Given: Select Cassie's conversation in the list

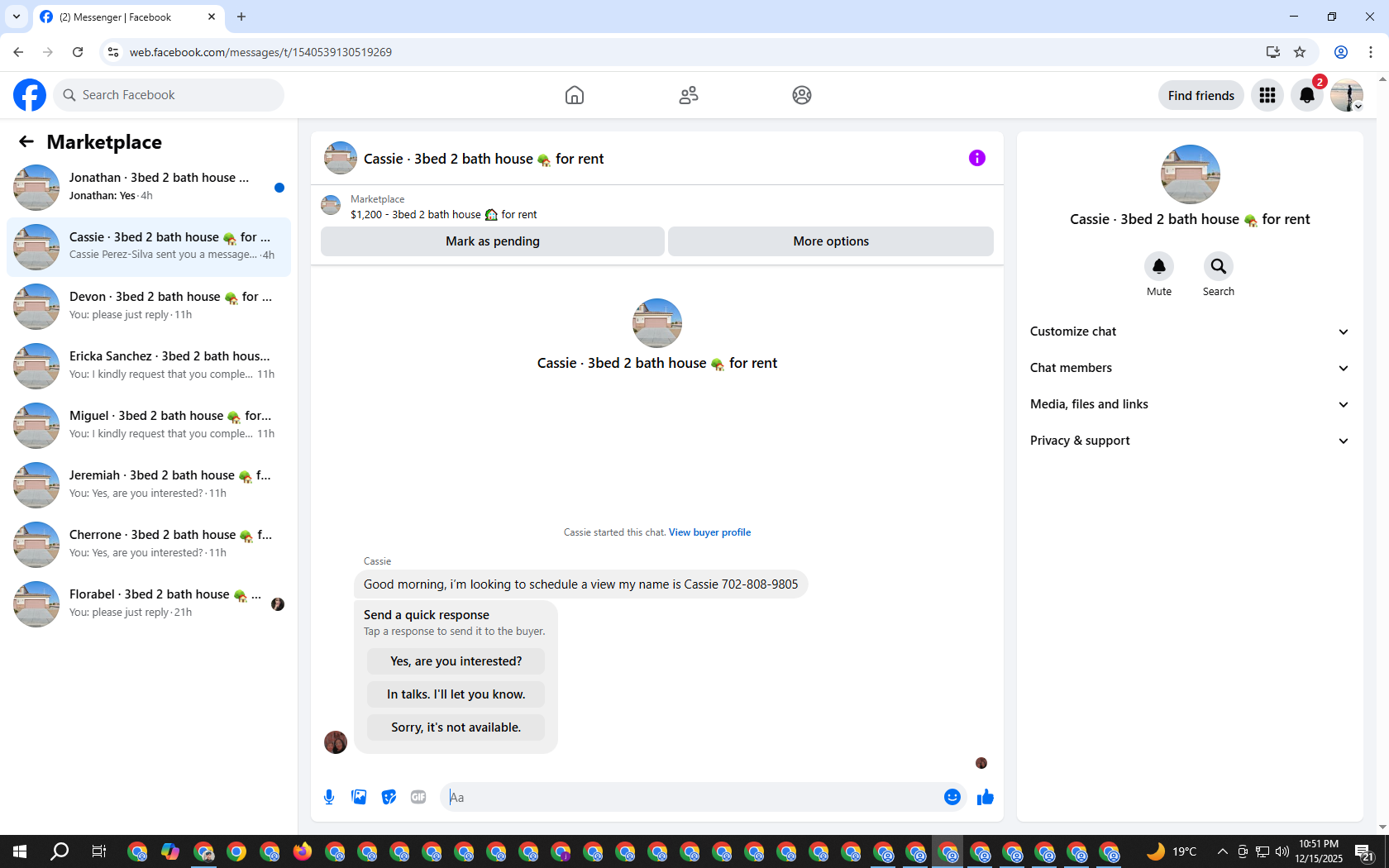Looking at the screenshot, I should 149,247.
